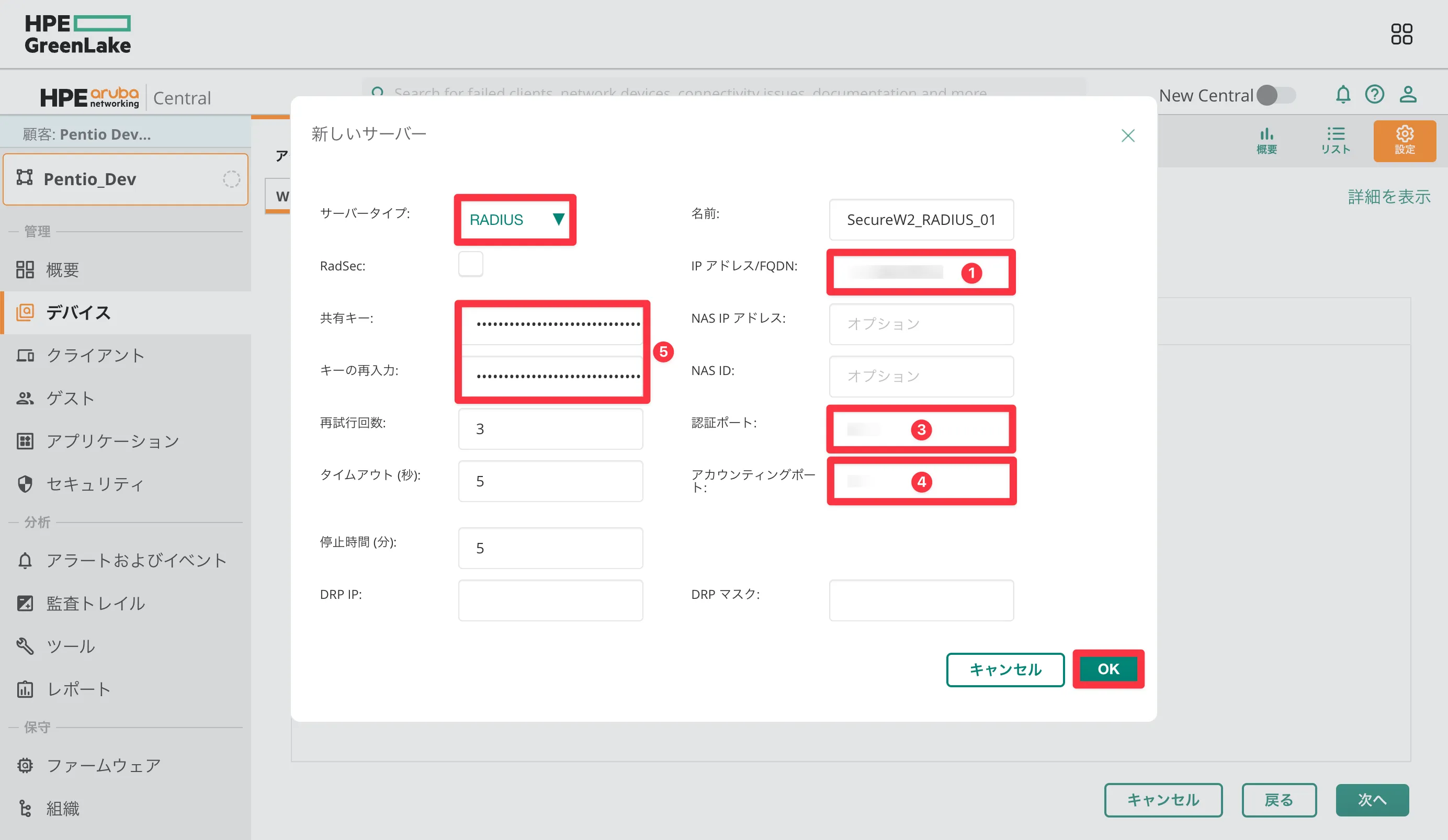Close the 新しいサーバー dialog
Screen dimensions: 1448x840
[1127, 135]
